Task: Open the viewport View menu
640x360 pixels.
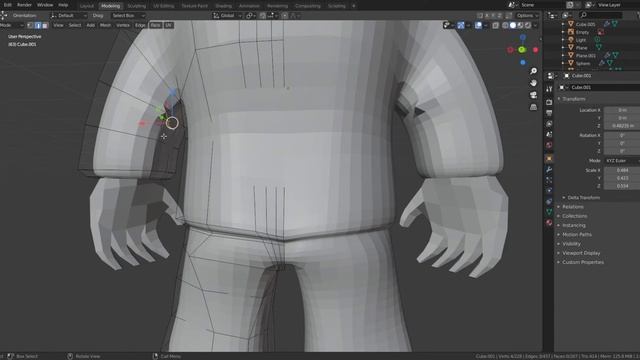Action: click(x=58, y=25)
